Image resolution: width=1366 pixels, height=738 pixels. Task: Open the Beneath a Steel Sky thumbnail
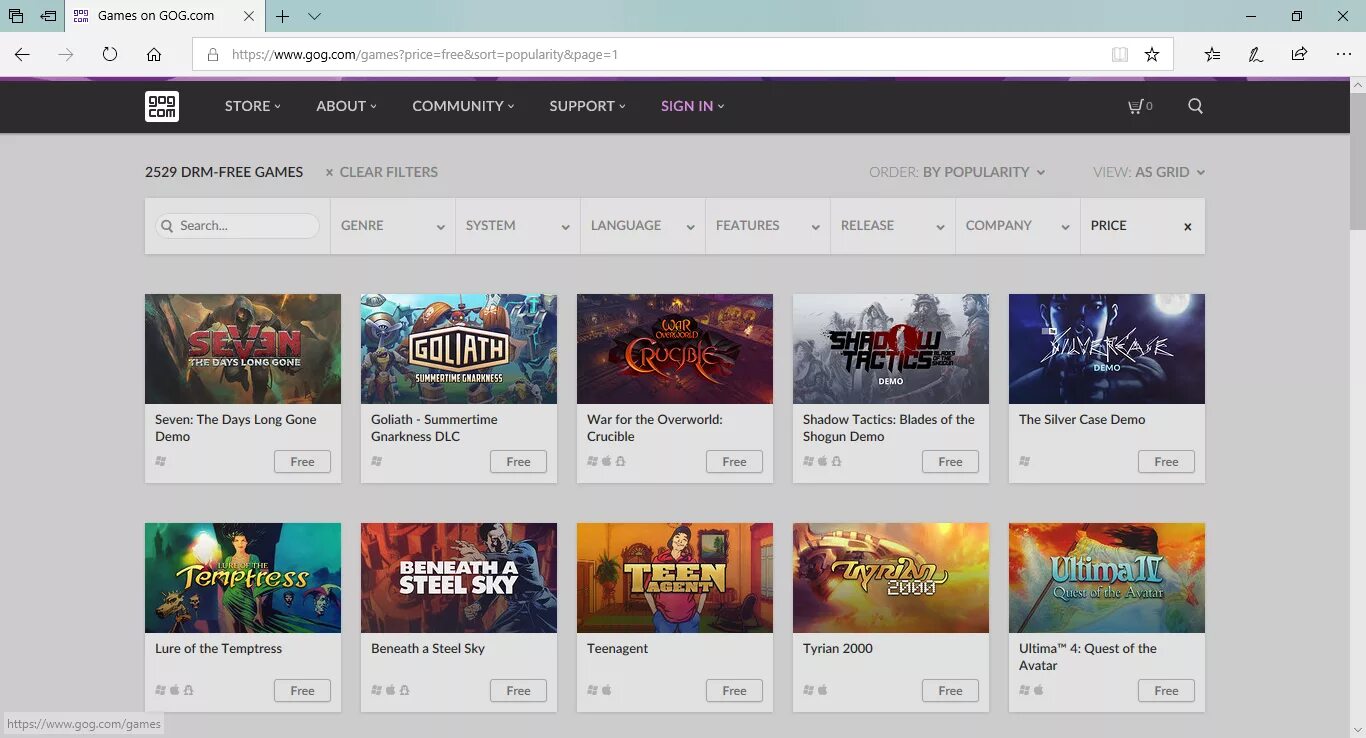click(459, 578)
